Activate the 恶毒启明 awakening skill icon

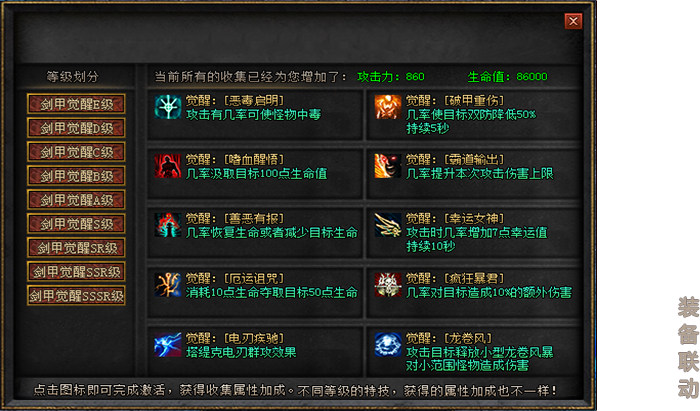click(168, 107)
